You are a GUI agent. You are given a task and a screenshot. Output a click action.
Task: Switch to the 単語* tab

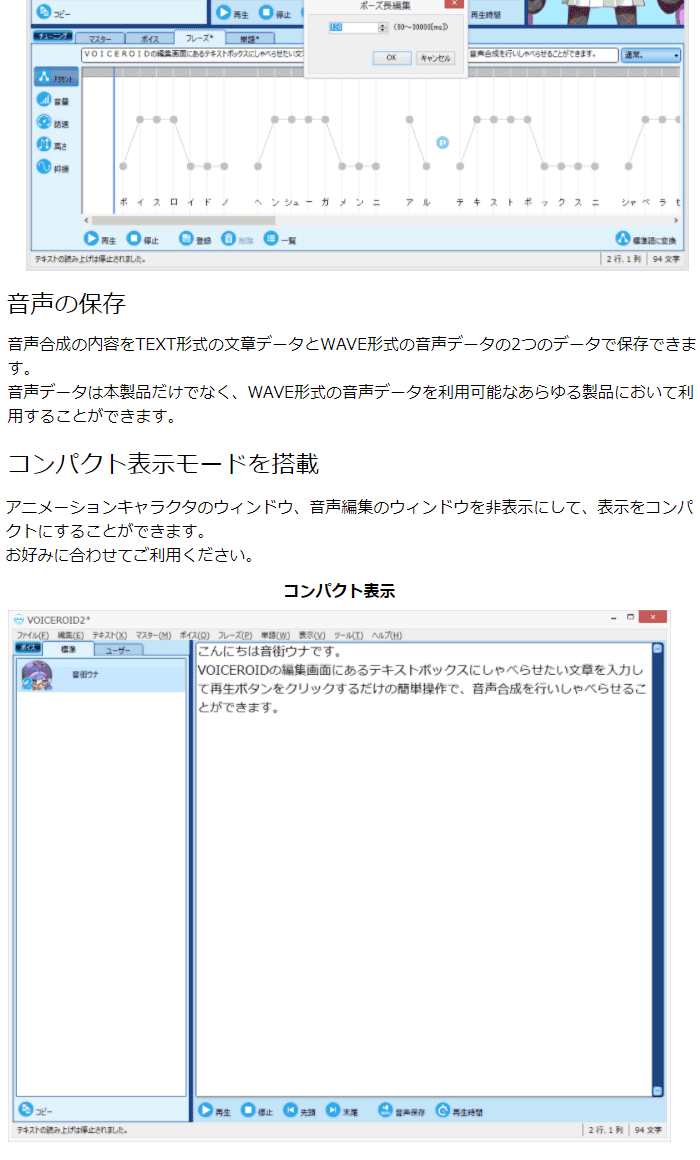249,38
